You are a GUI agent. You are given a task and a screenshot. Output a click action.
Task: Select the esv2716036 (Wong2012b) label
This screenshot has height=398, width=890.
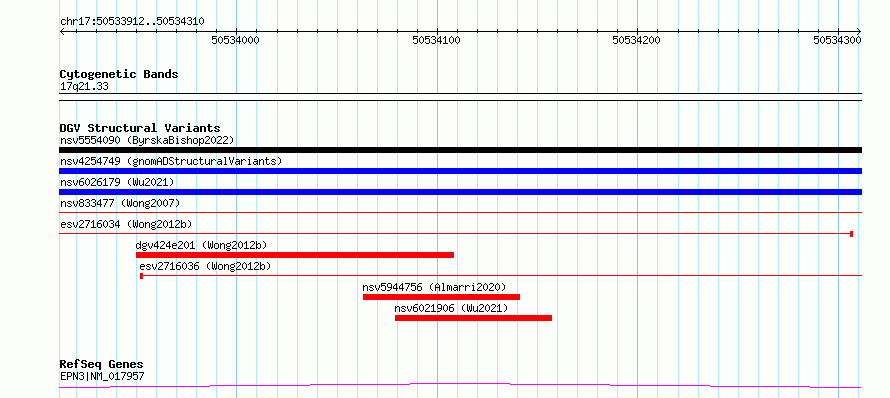(x=205, y=266)
